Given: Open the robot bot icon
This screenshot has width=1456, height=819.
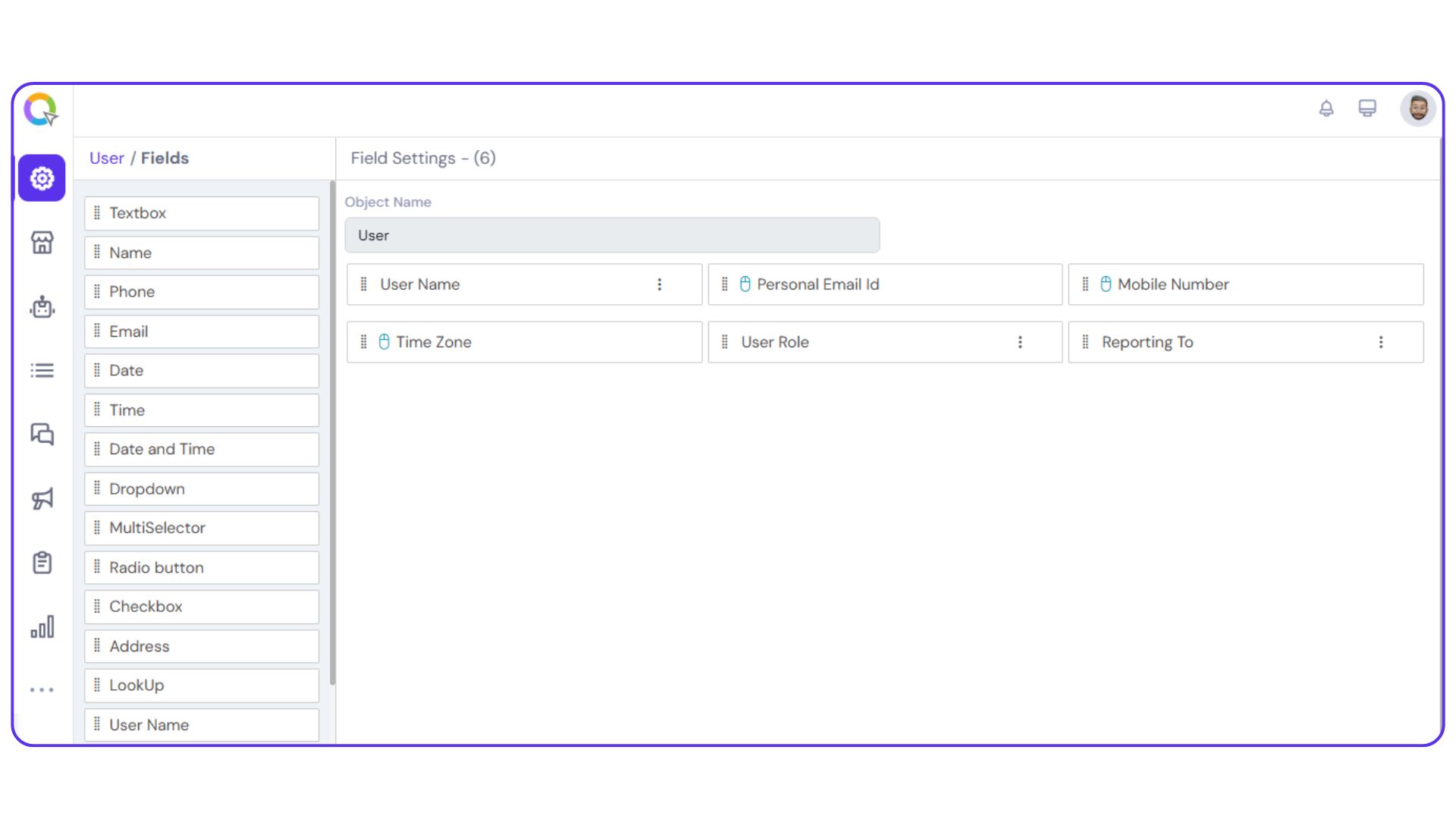Looking at the screenshot, I should [x=42, y=306].
